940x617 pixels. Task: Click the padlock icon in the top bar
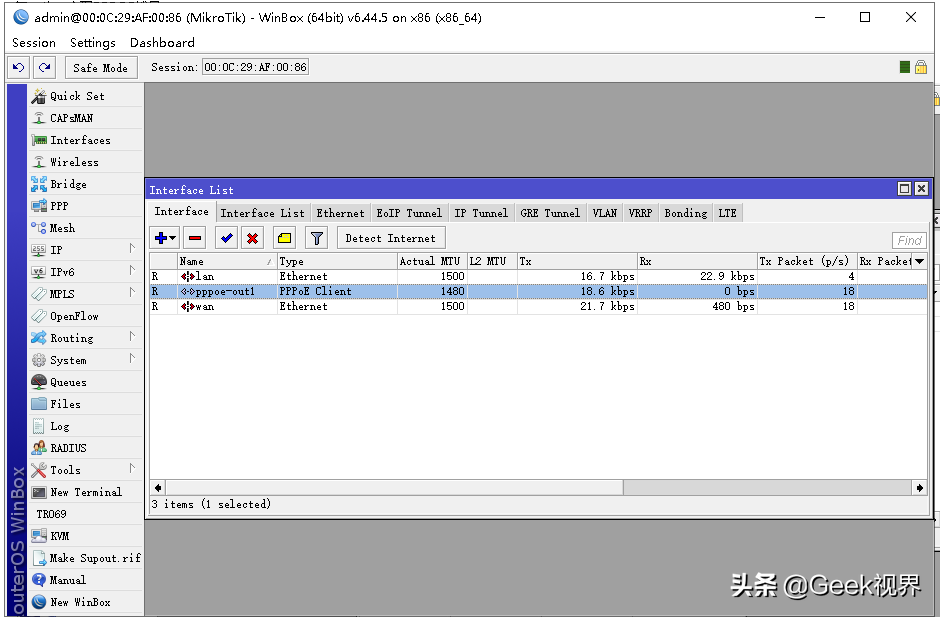point(921,67)
